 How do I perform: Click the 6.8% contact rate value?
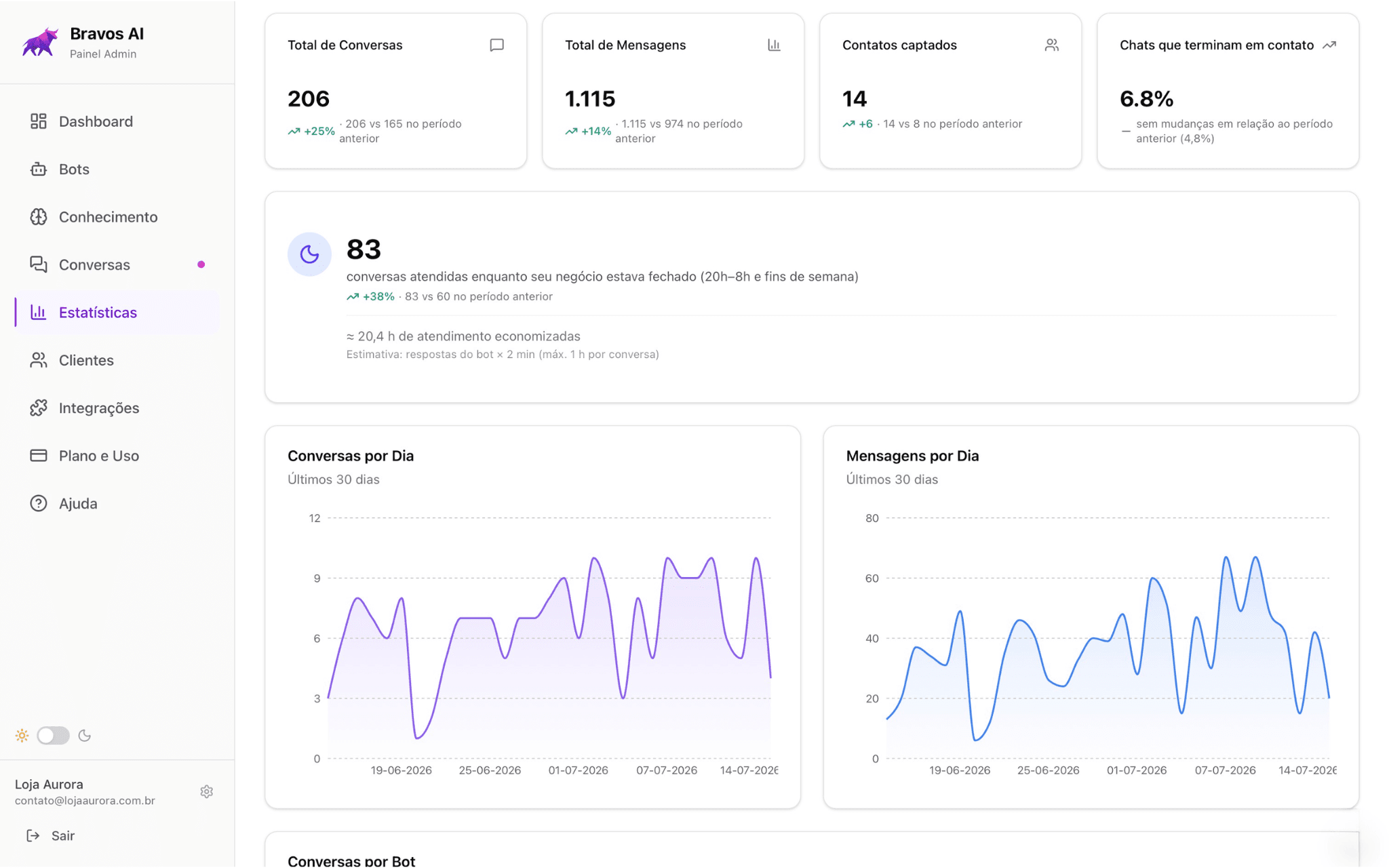[1146, 99]
